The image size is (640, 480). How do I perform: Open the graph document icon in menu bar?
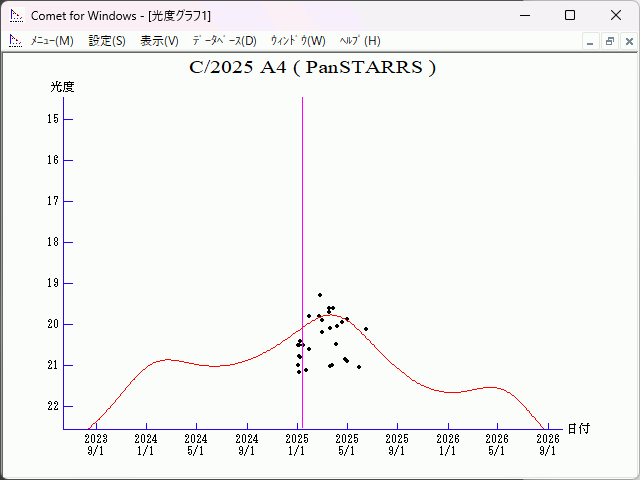pos(15,41)
